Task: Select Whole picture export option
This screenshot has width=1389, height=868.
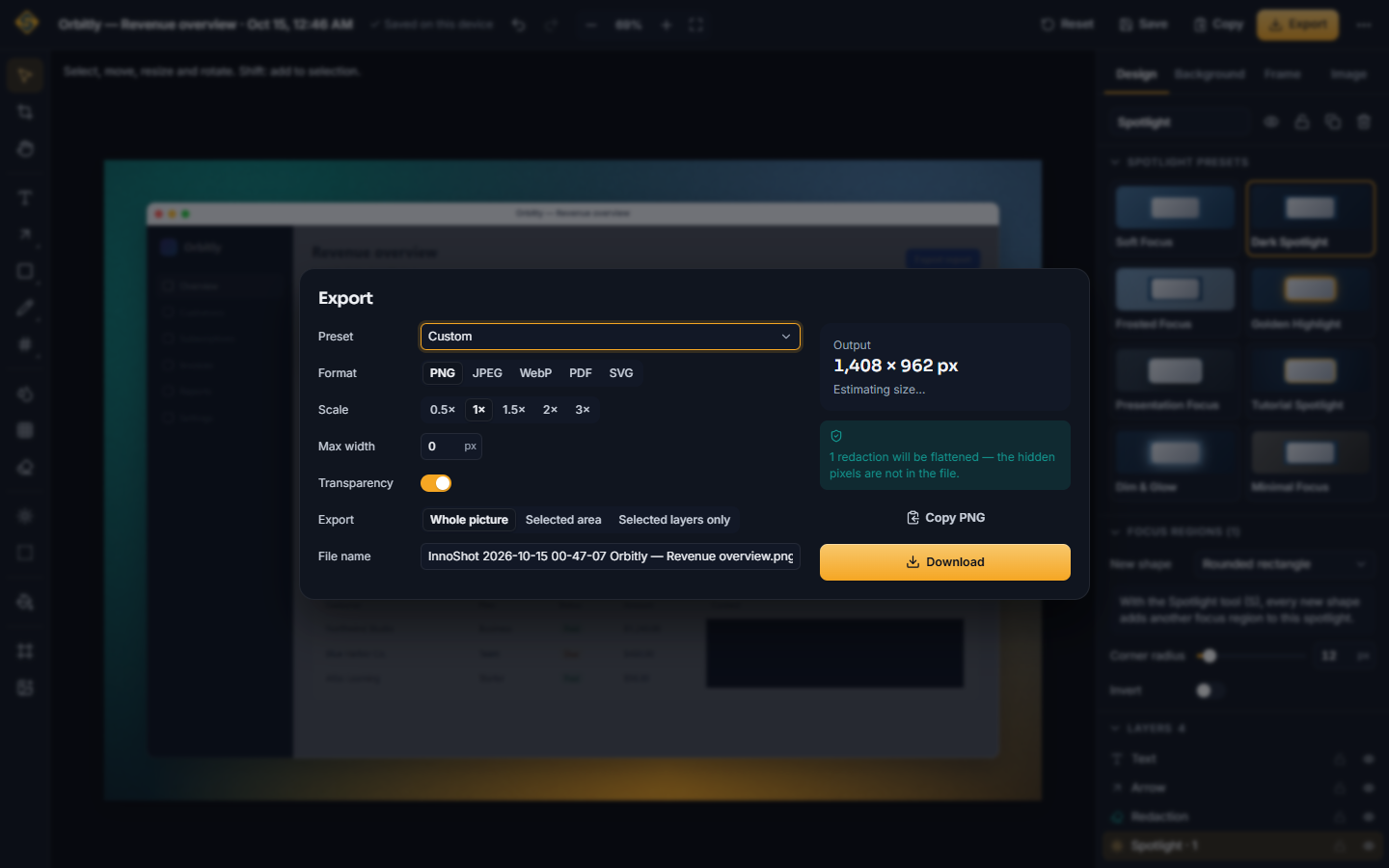Action: point(469,520)
